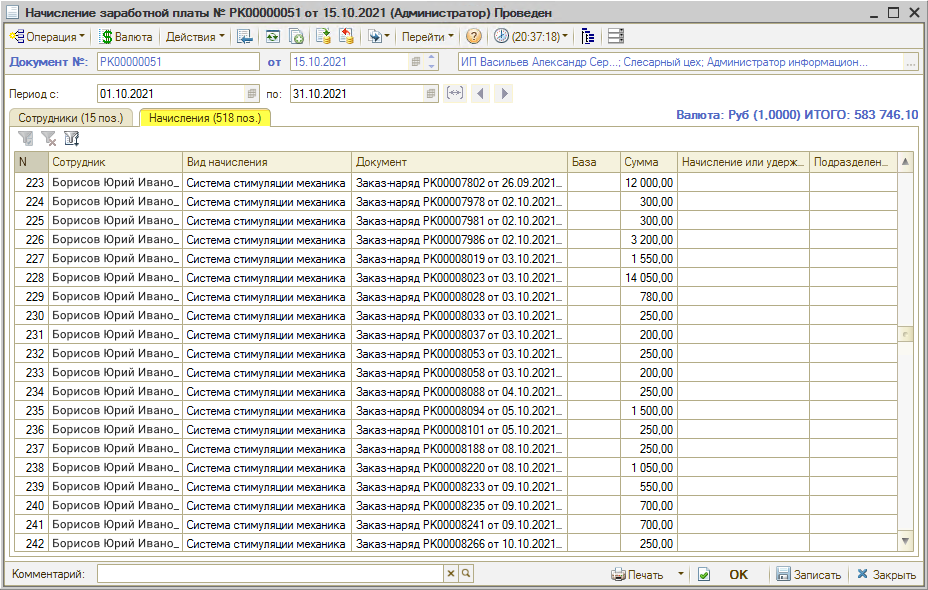
Task: Click inside the Комментарий input field
Action: point(270,574)
